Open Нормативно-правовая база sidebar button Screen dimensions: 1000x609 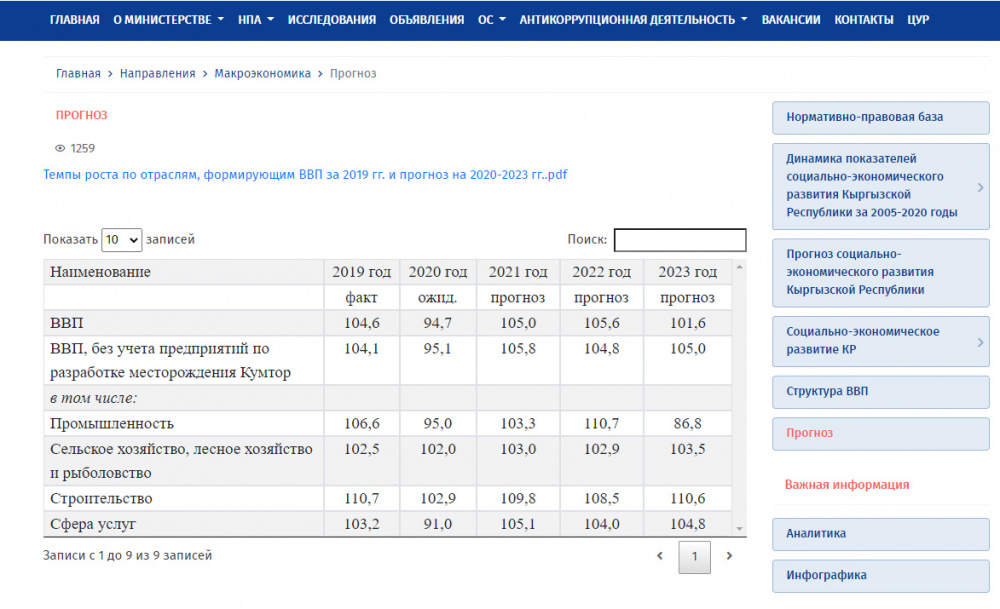[880, 117]
